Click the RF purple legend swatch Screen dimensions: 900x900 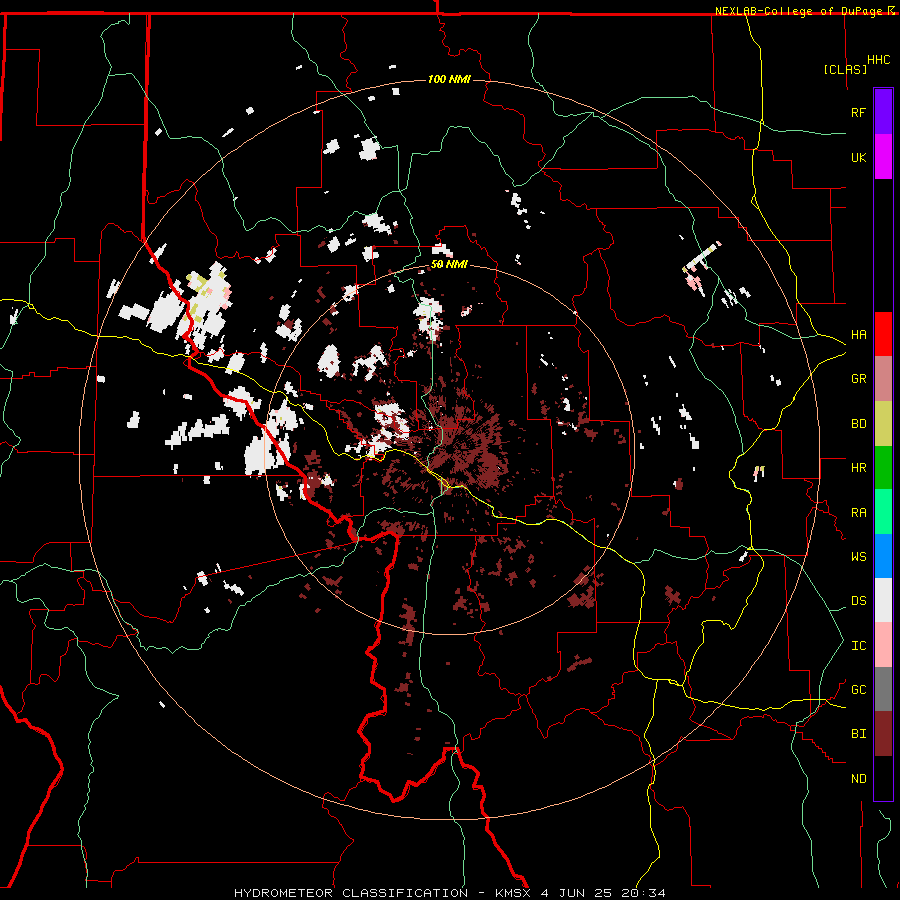(883, 112)
